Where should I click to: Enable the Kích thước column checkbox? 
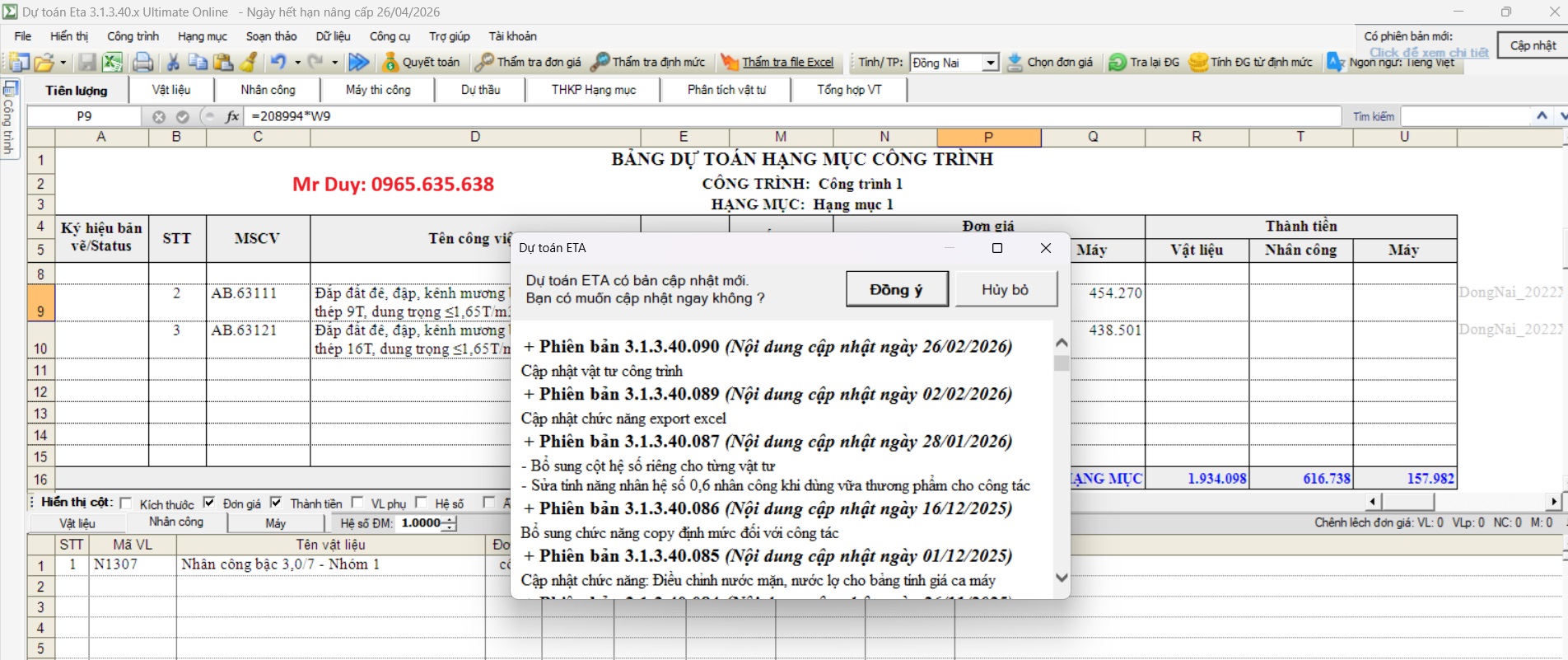[x=126, y=503]
